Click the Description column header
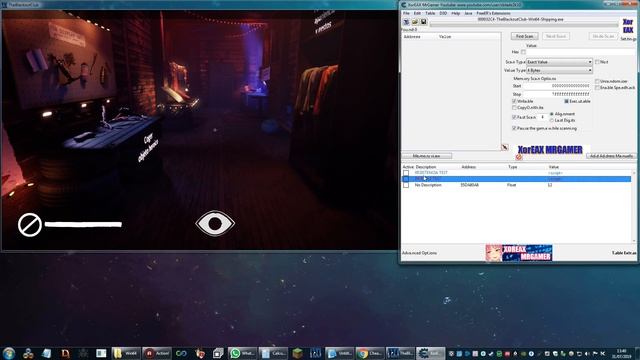 (426, 167)
